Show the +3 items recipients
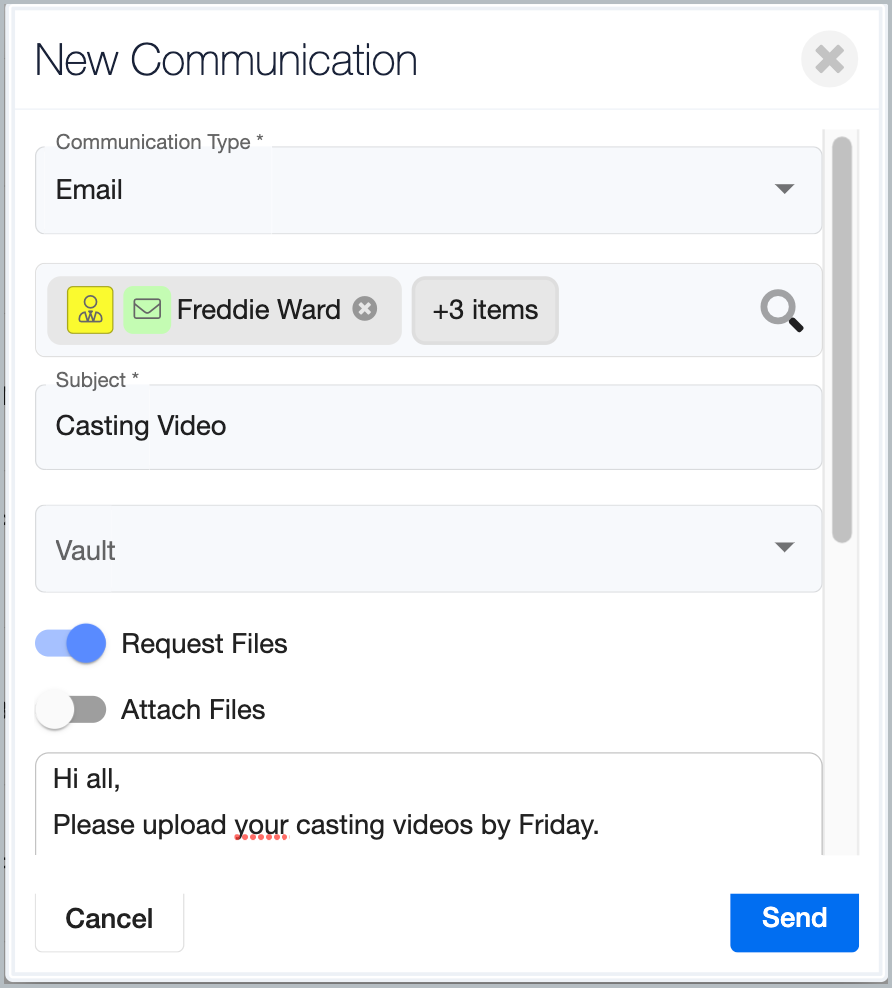This screenshot has height=988, width=892. tap(485, 310)
